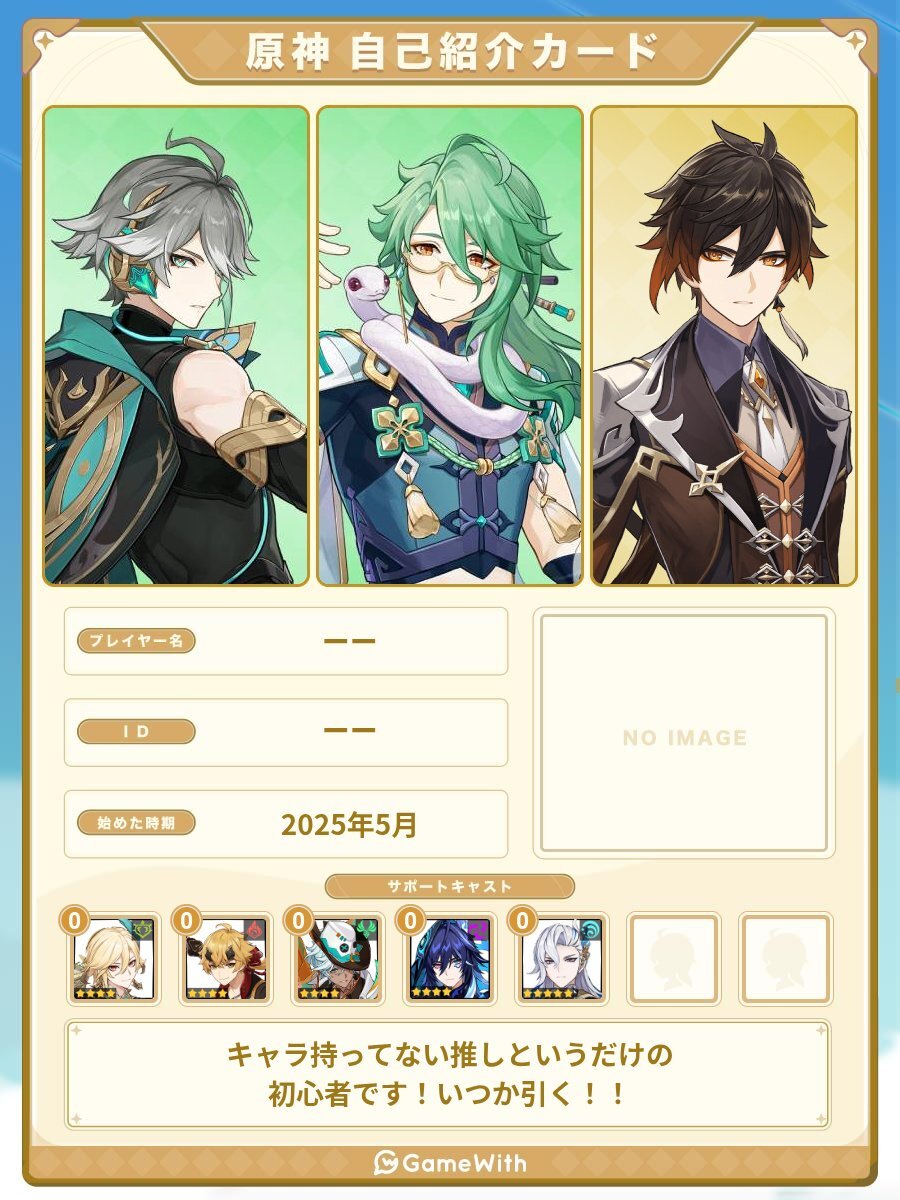
Task: Click the first empty support cast slot
Action: (673, 958)
